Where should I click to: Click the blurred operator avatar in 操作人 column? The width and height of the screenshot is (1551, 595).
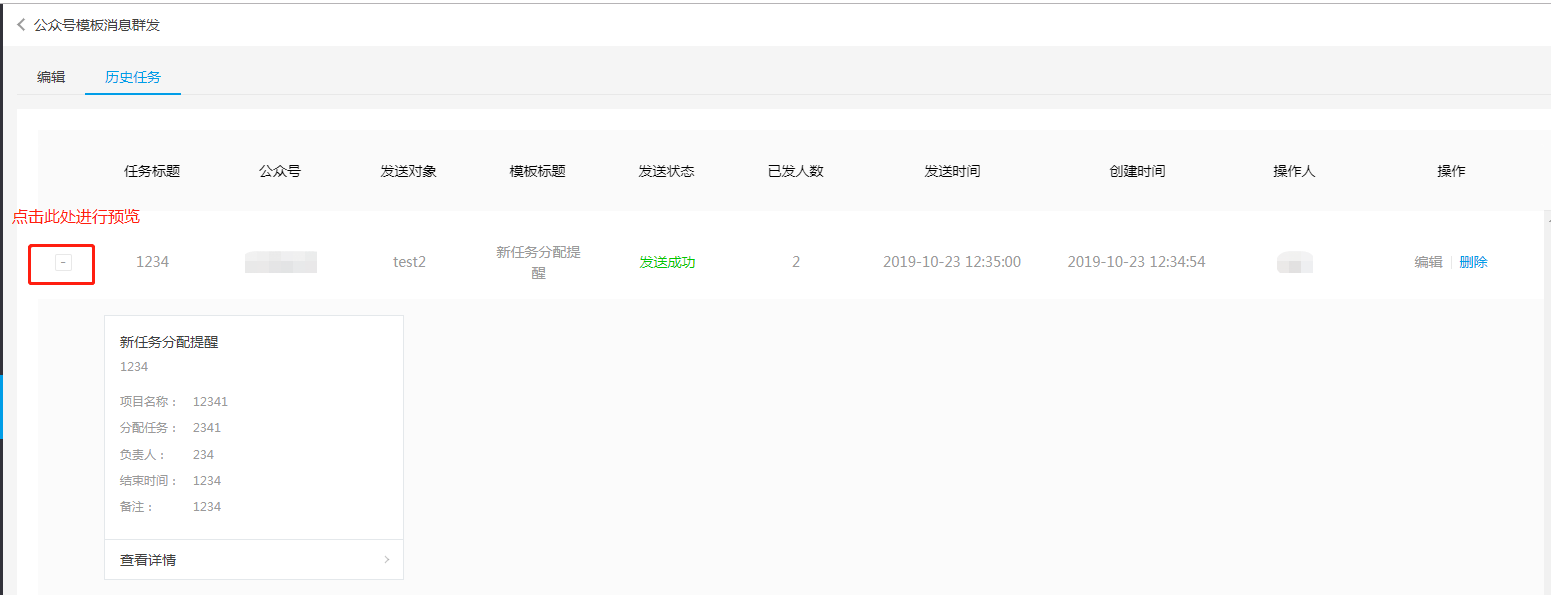pos(1295,263)
